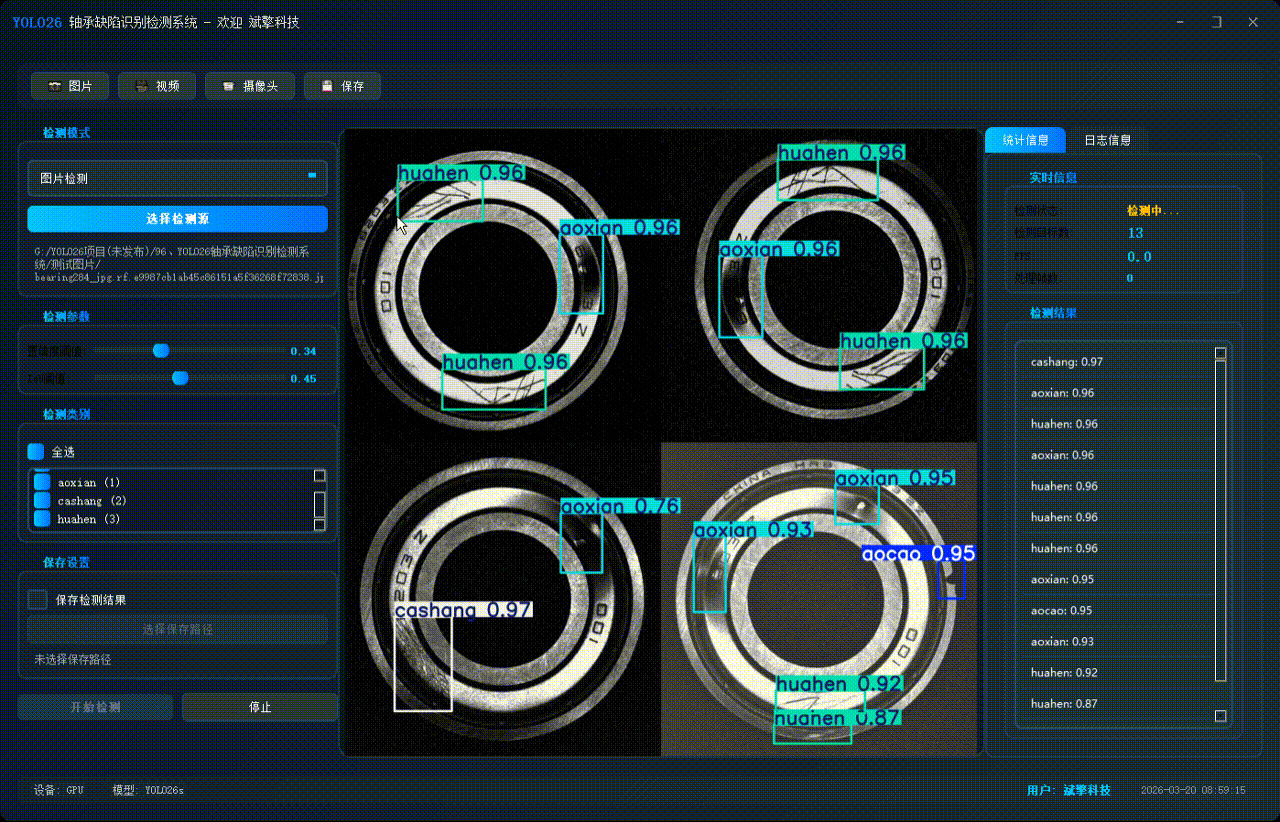Image resolution: width=1280 pixels, height=822 pixels.
Task: Adjust the 置信度阈值 confidence slider handle
Action: pos(161,350)
